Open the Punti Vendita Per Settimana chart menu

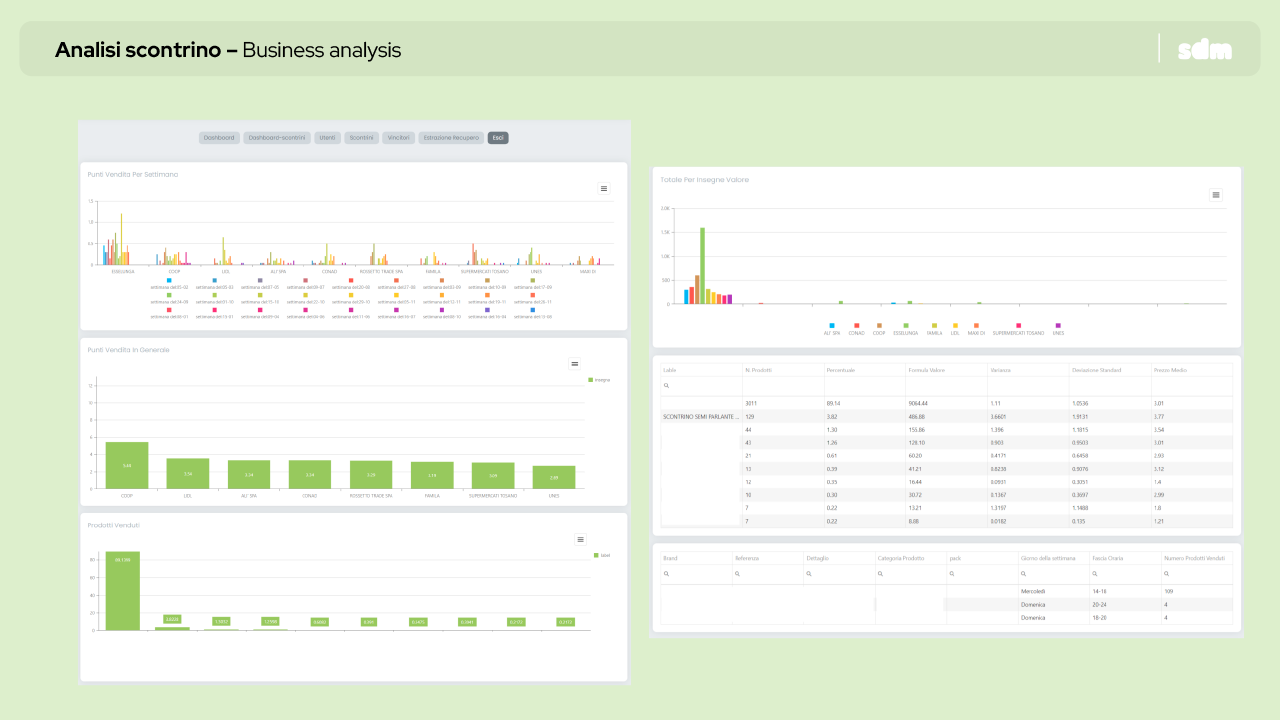(x=604, y=188)
